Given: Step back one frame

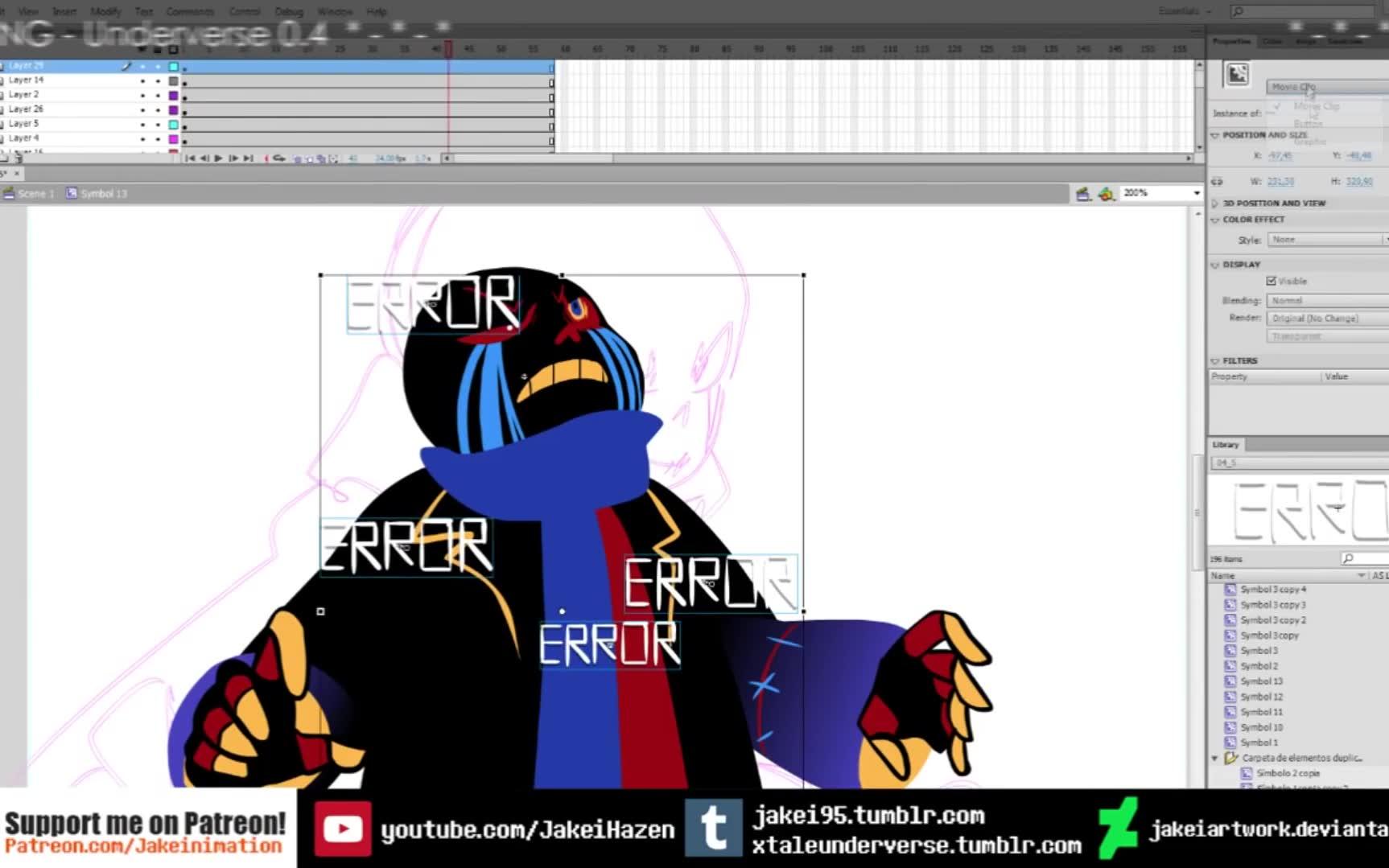Looking at the screenshot, I should coord(204,158).
